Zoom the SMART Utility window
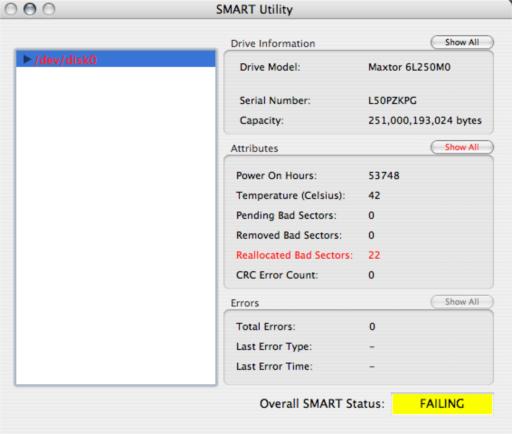Image resolution: width=512 pixels, height=434 pixels. [49, 9]
